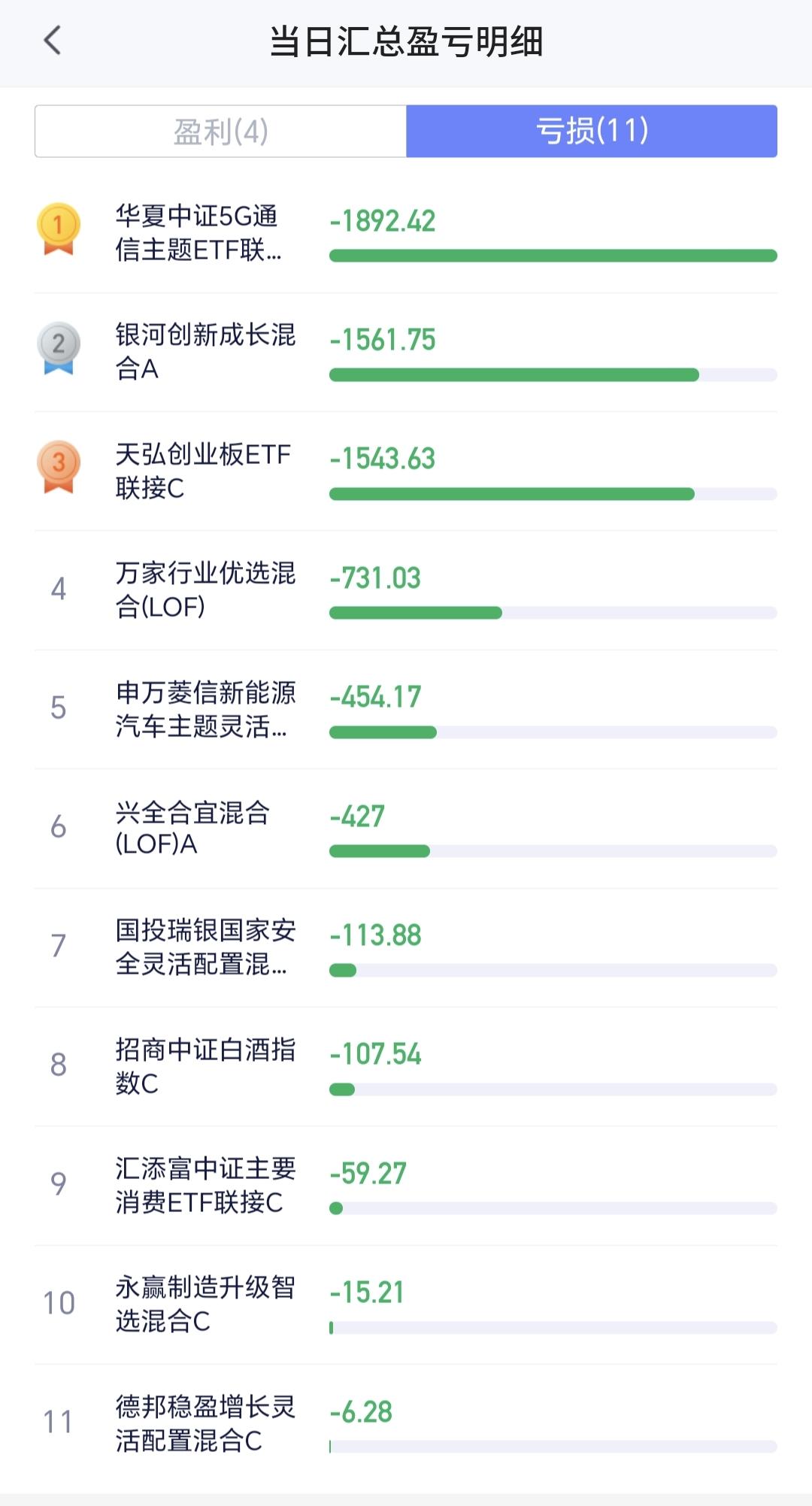Tap the back arrow icon
Viewport: 812px width, 1506px height.
coord(52,41)
